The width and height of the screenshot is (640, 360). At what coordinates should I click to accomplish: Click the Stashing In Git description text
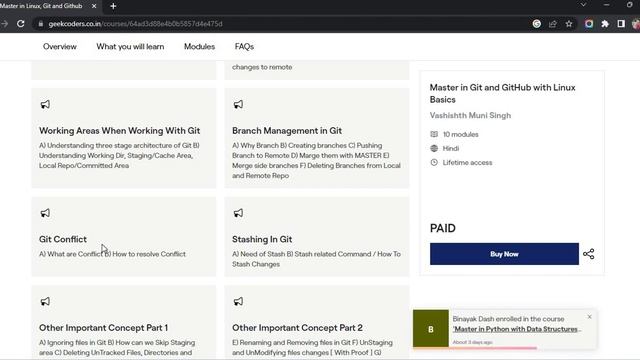click(x=316, y=259)
